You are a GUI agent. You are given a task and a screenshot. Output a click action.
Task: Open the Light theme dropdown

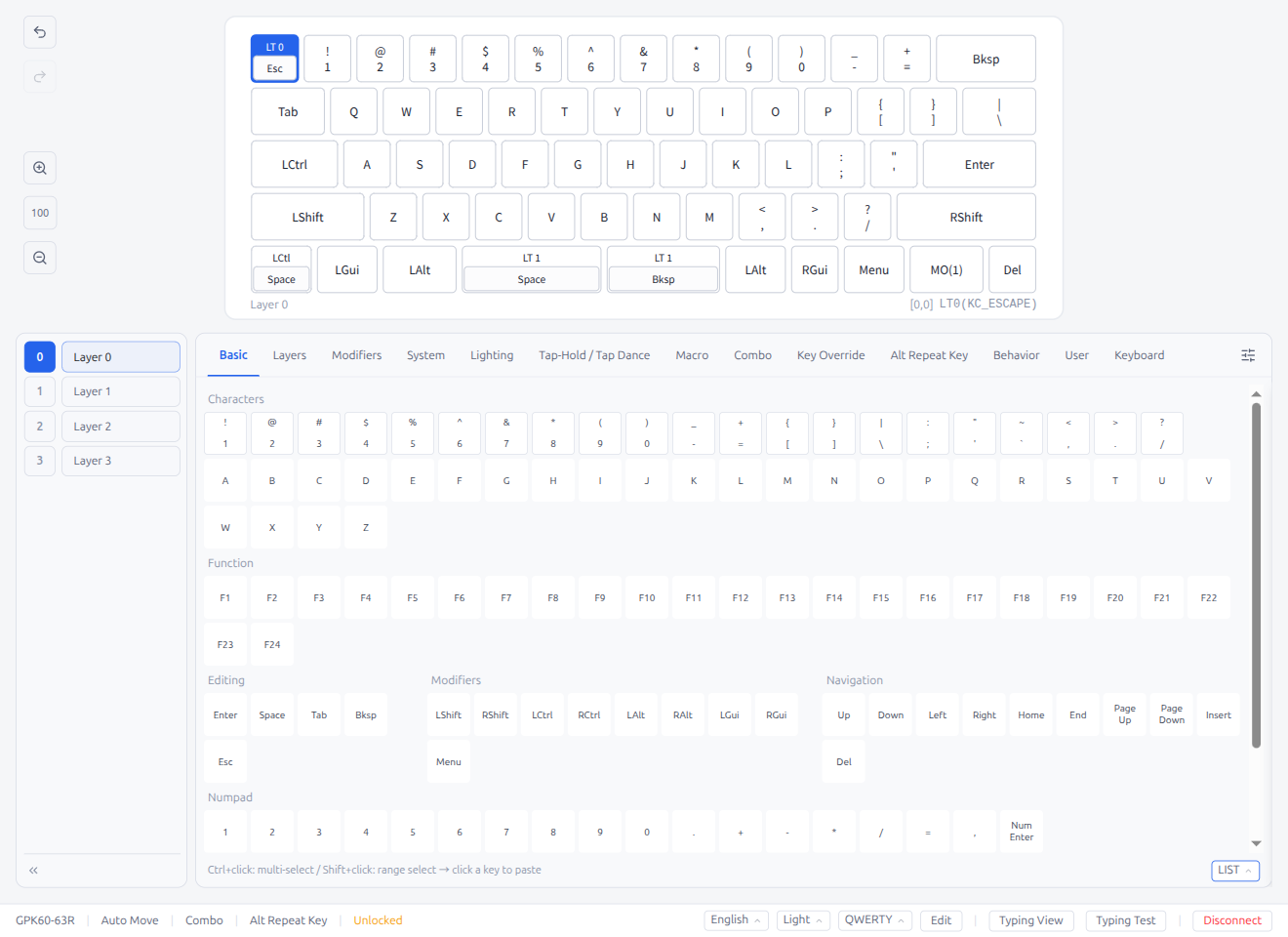(803, 920)
